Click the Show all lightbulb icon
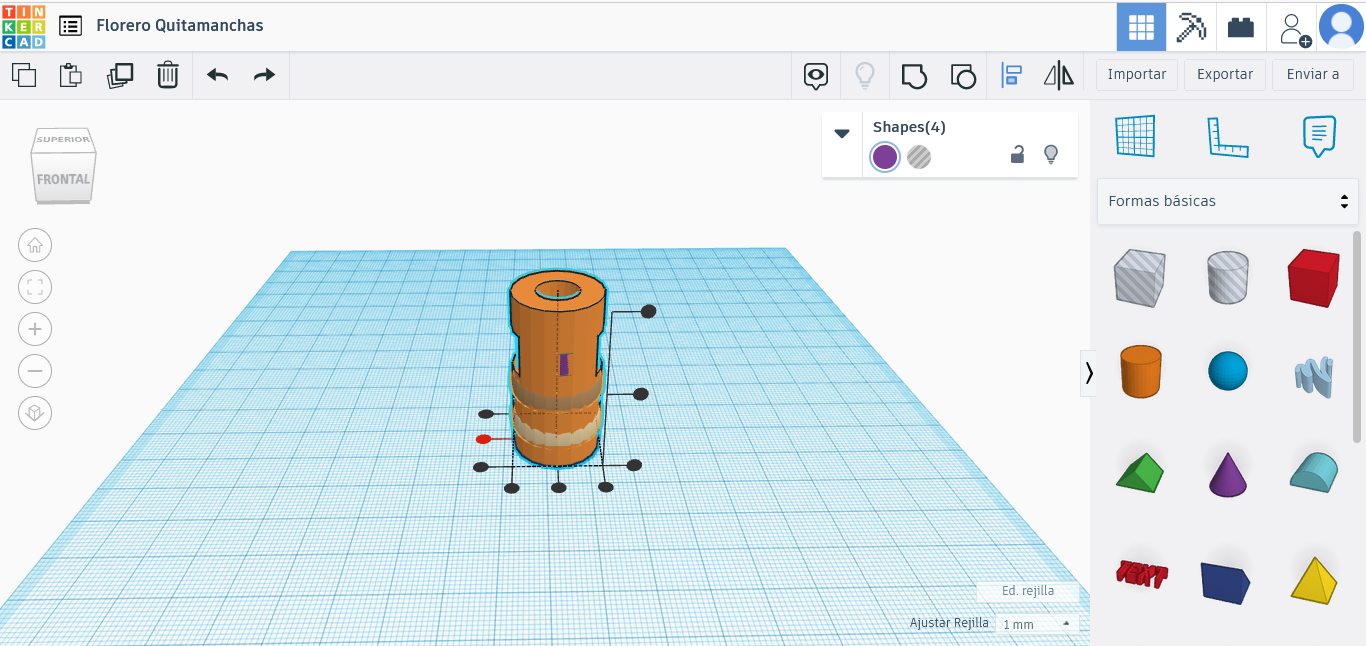This screenshot has width=1366, height=646. (x=865, y=75)
